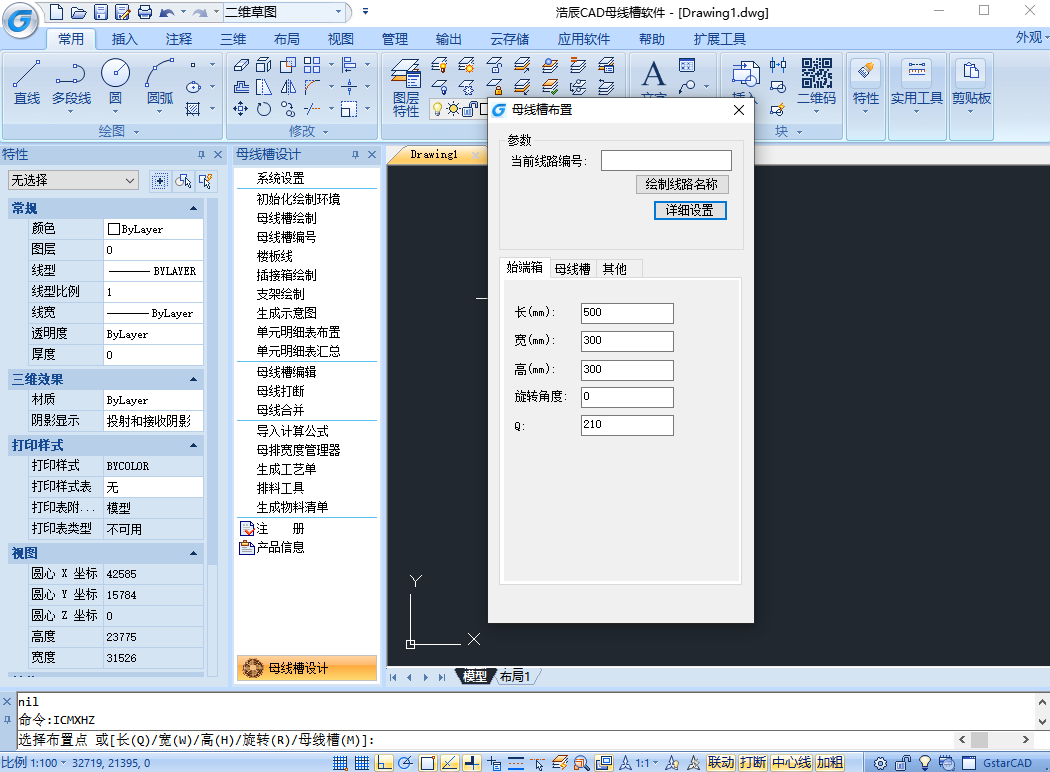The image size is (1050, 772).
Task: Click the 文字 text tool icon
Action: (653, 75)
